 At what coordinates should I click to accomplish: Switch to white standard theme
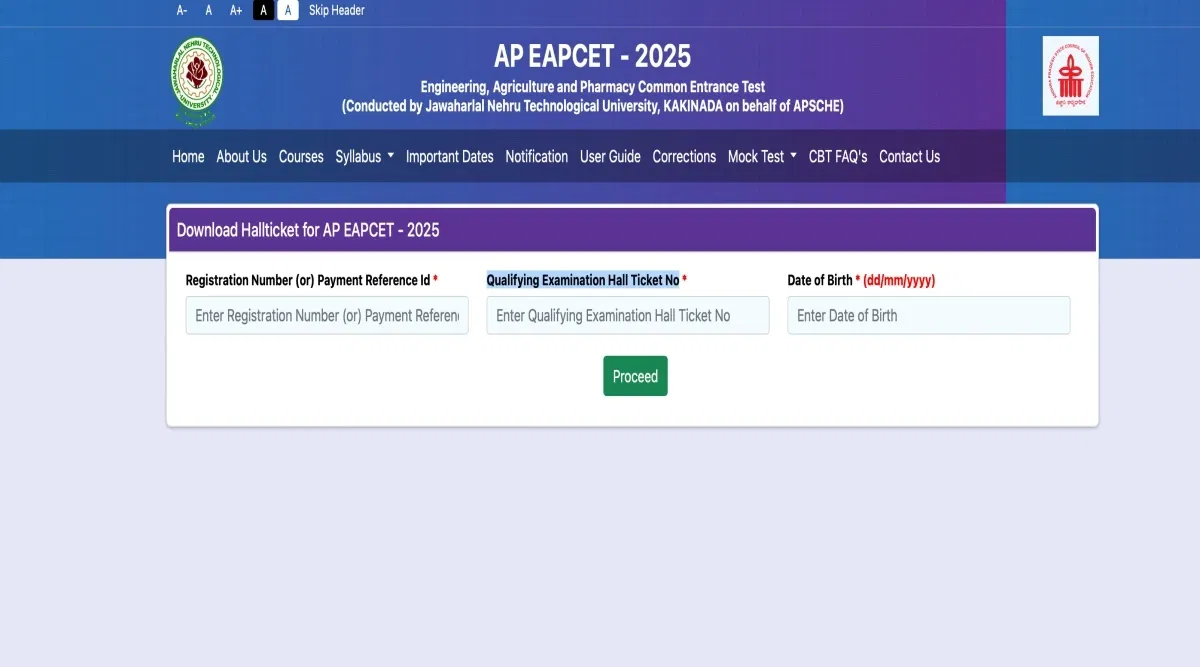click(288, 10)
